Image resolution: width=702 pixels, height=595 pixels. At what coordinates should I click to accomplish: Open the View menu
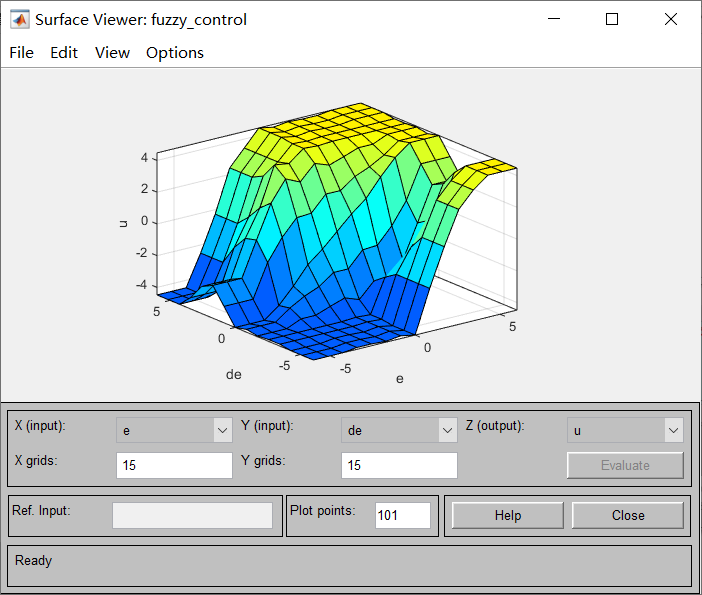pos(112,53)
